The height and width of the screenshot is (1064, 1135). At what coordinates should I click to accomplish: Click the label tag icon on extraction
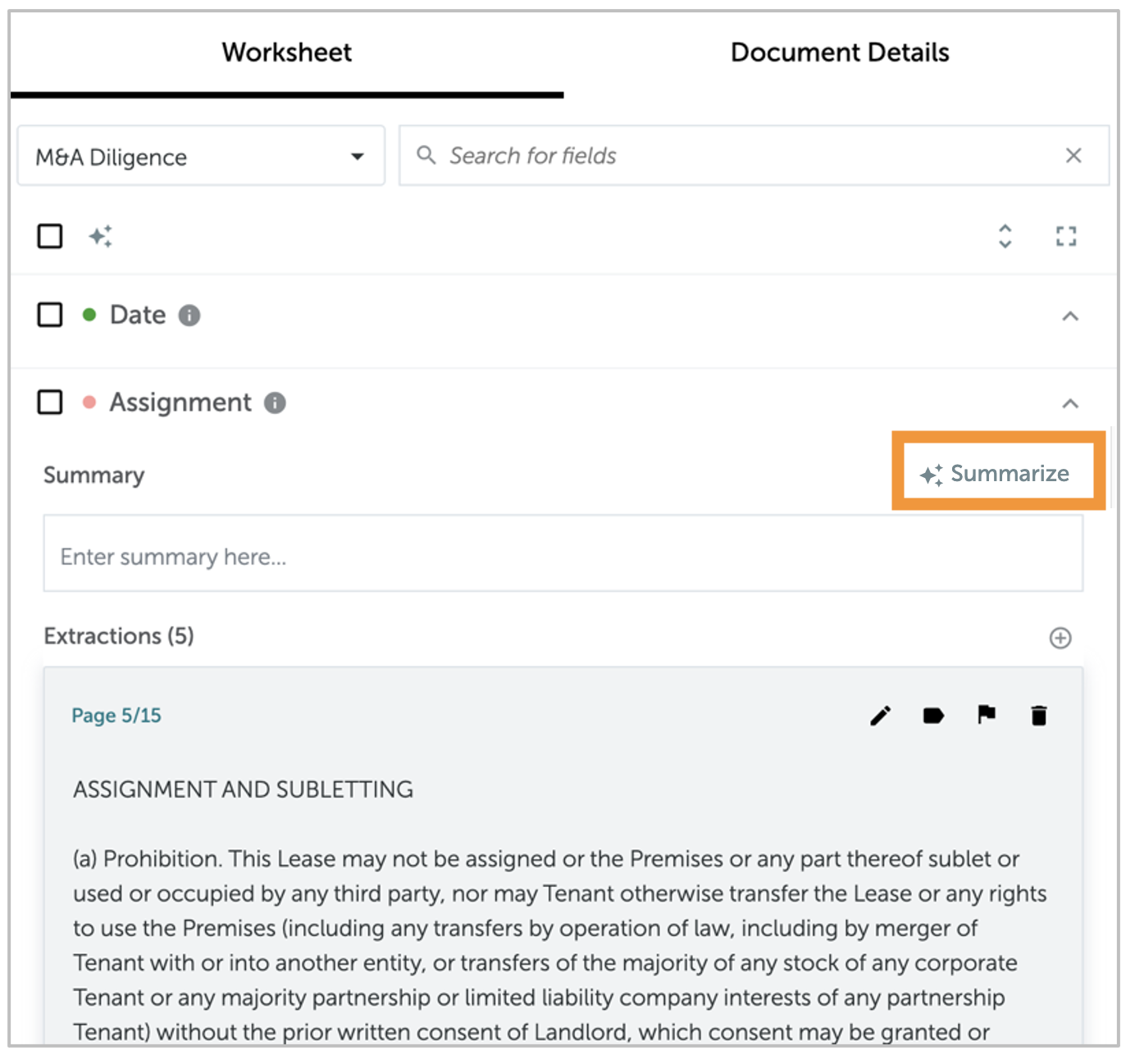tap(933, 716)
